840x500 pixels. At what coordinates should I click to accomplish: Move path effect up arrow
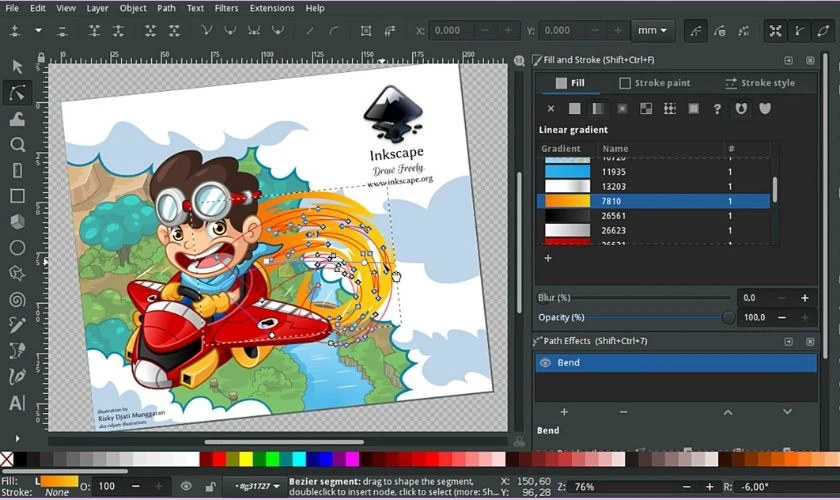pos(728,412)
